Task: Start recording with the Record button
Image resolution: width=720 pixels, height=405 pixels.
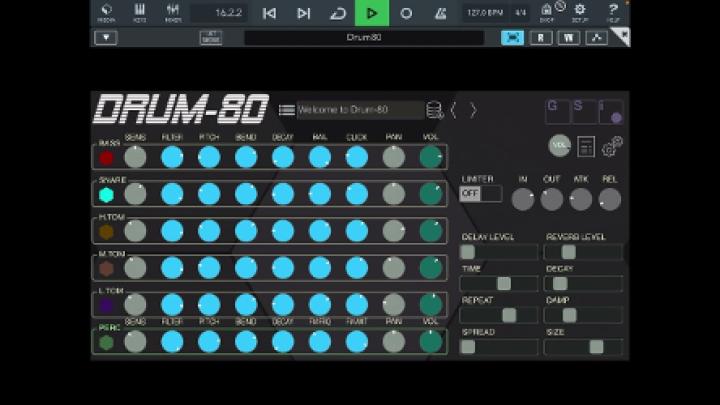Action: click(x=406, y=13)
